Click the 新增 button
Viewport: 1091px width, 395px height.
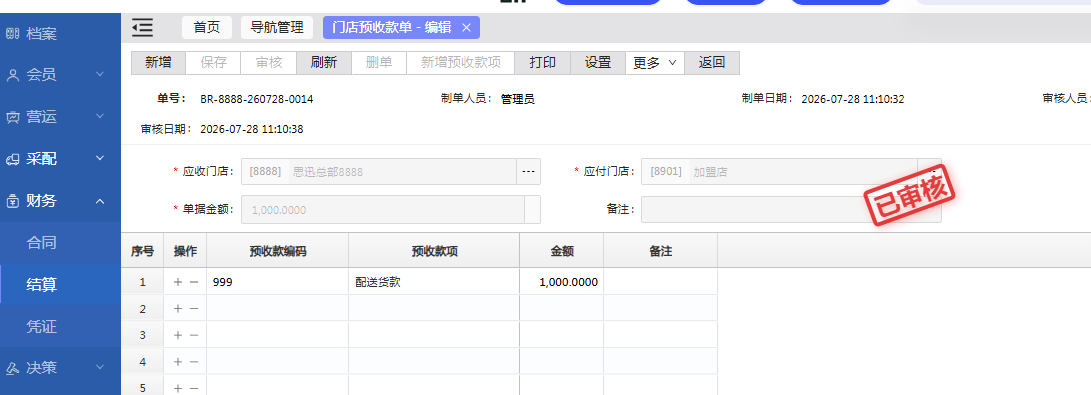pos(159,63)
